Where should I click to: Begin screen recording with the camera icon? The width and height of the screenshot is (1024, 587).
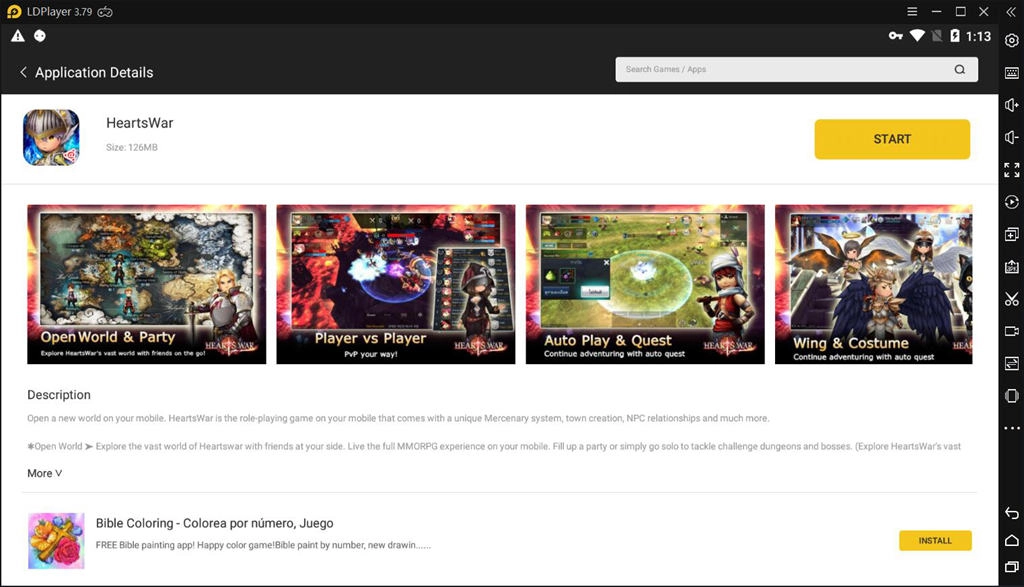coord(1011,332)
